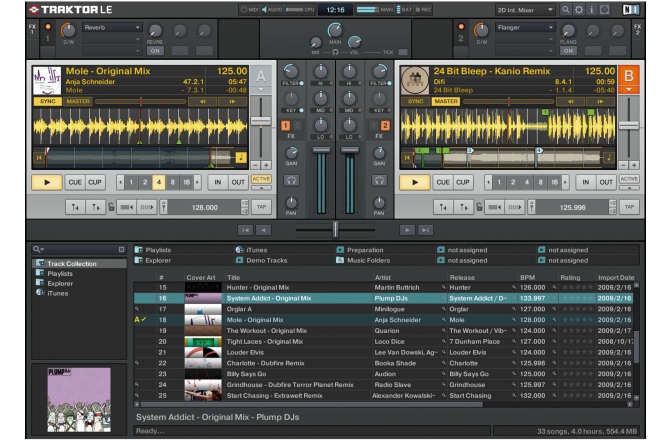Set loop IN on deck A

click(218, 182)
